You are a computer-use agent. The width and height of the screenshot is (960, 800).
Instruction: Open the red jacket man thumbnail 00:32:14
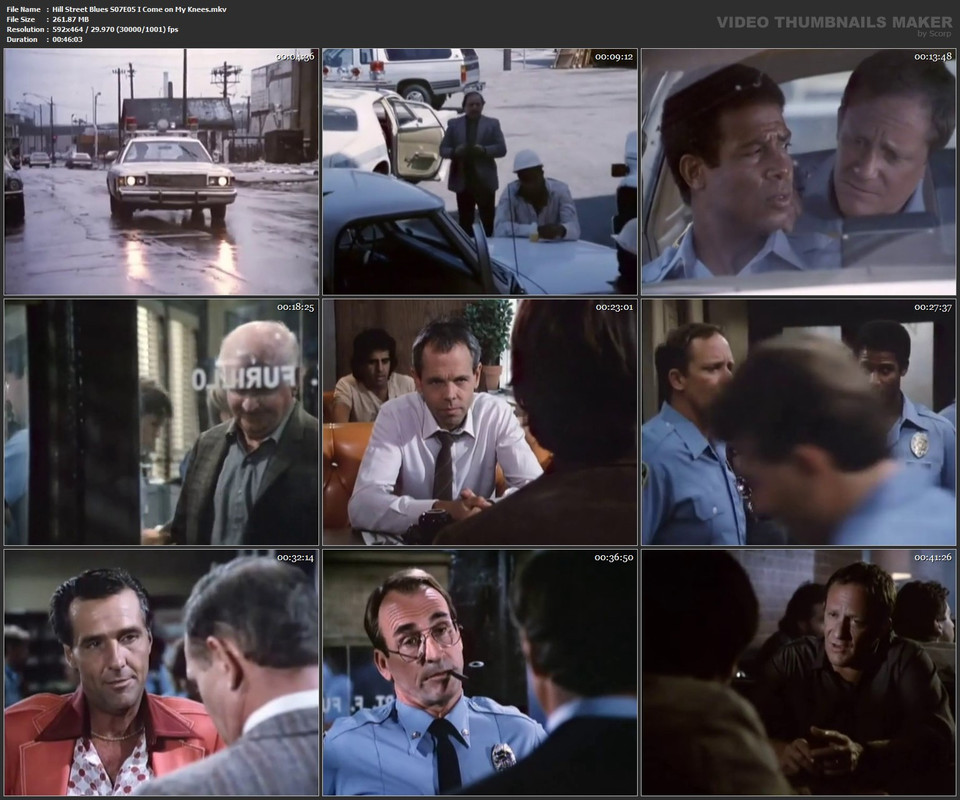click(162, 673)
